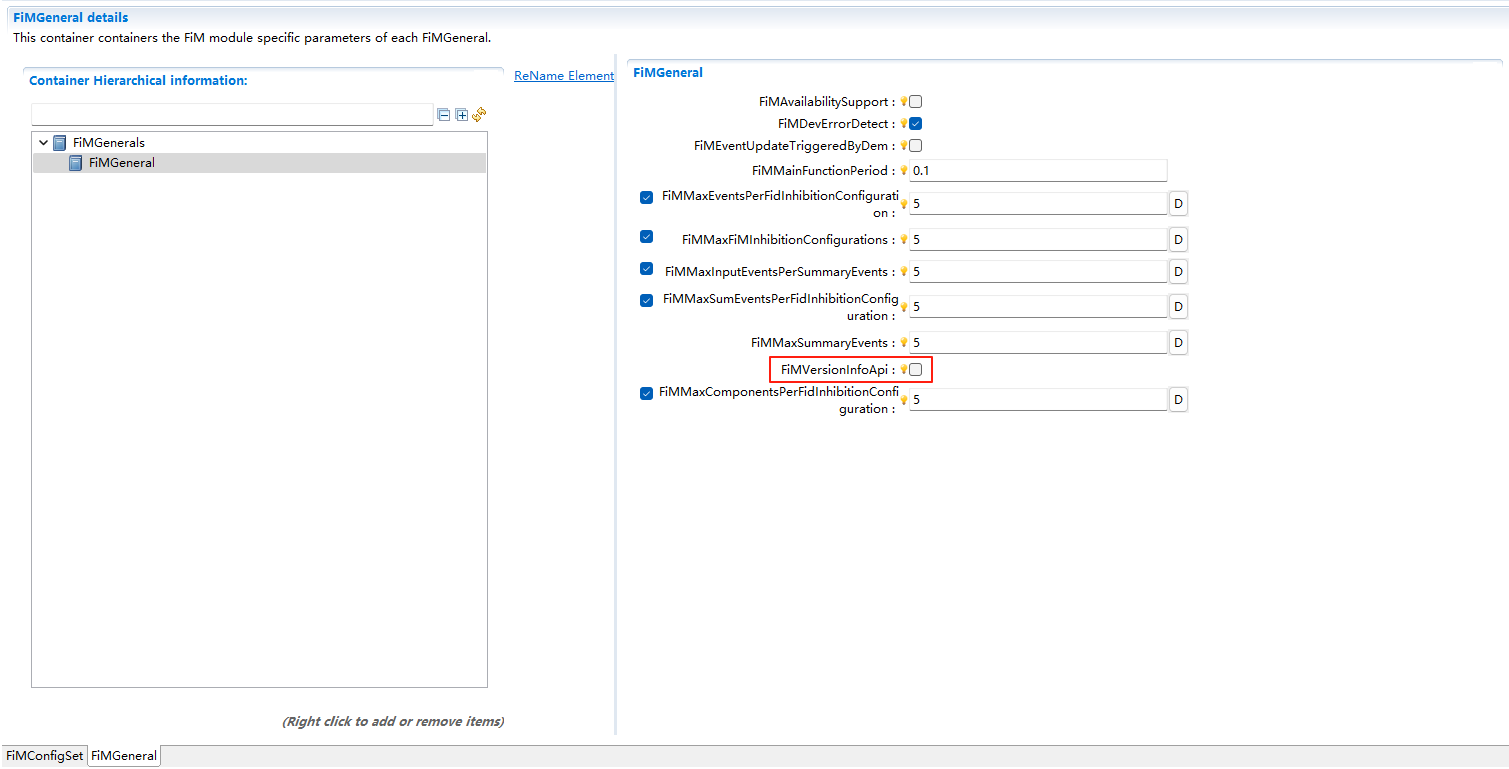Viewport: 1509px width, 769px height.
Task: Click the lightbulb icon beside FiMMainFunctionPeriod
Action: point(903,170)
